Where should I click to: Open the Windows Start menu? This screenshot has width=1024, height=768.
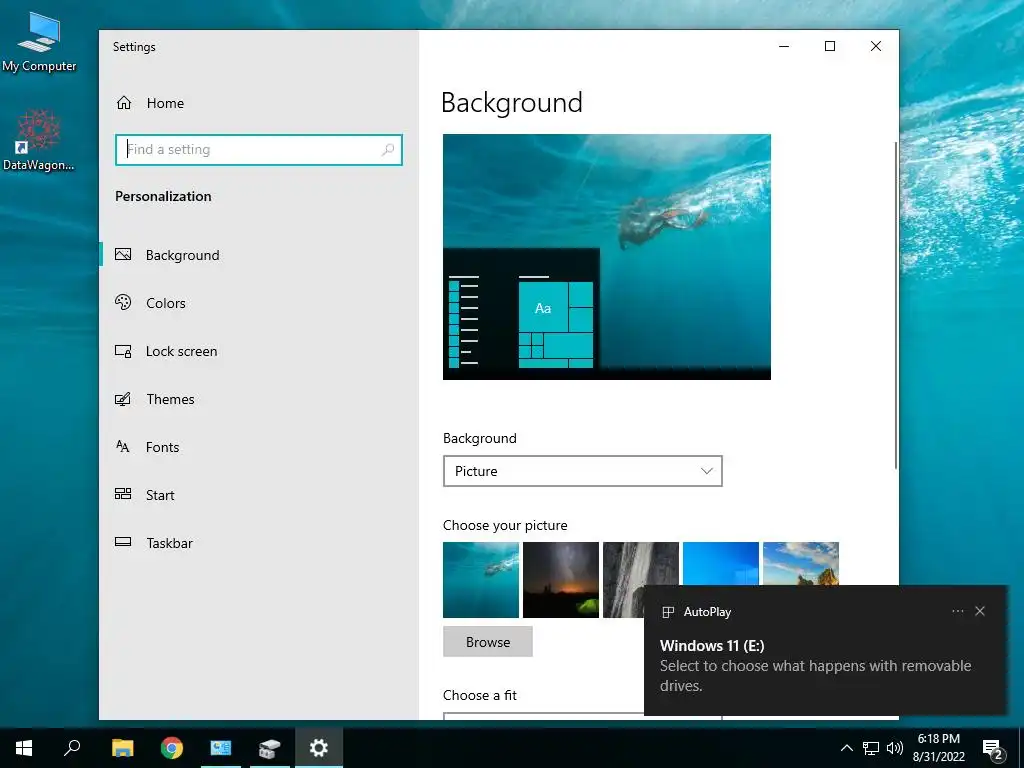tap(24, 748)
